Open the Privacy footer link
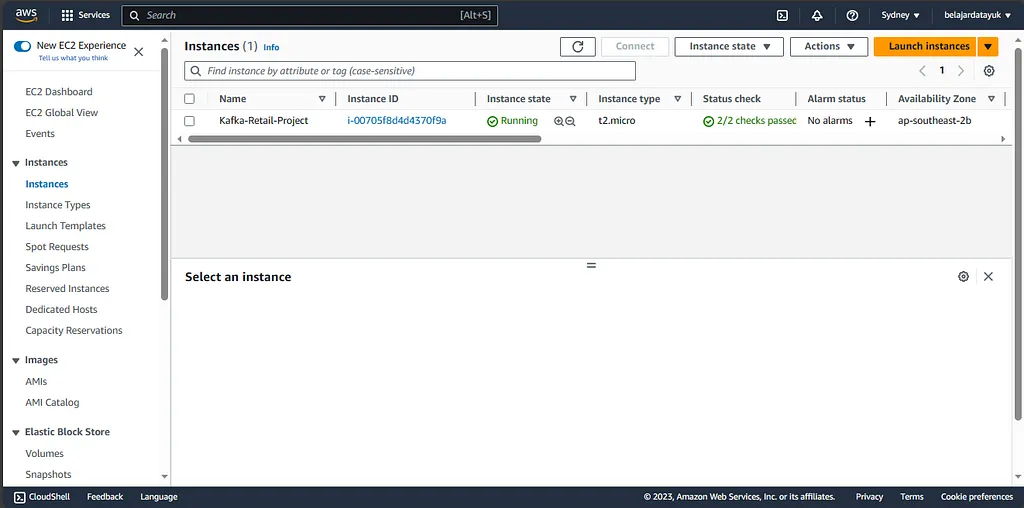The width and height of the screenshot is (1024, 508). 869,497
